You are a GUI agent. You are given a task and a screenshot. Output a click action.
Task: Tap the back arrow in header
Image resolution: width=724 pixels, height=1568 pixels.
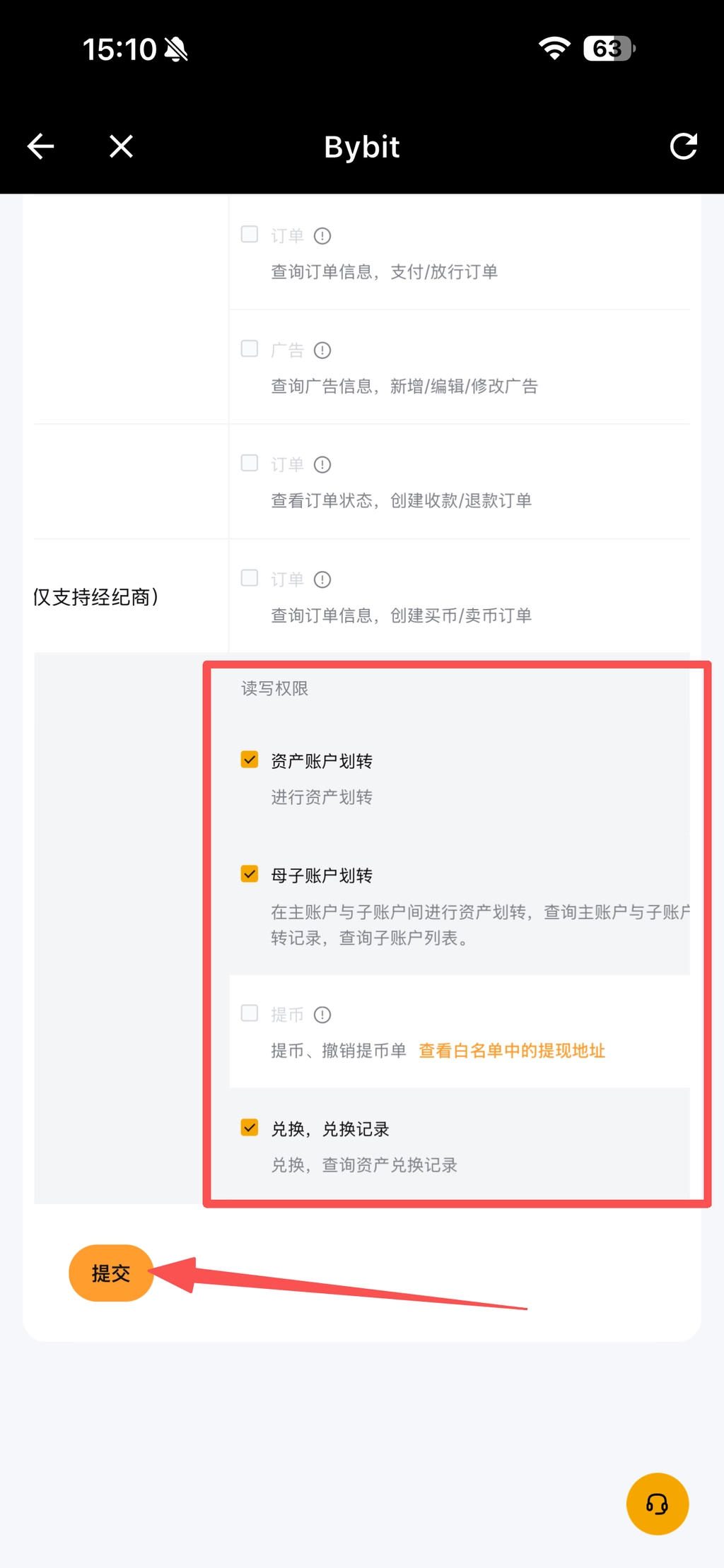41,146
